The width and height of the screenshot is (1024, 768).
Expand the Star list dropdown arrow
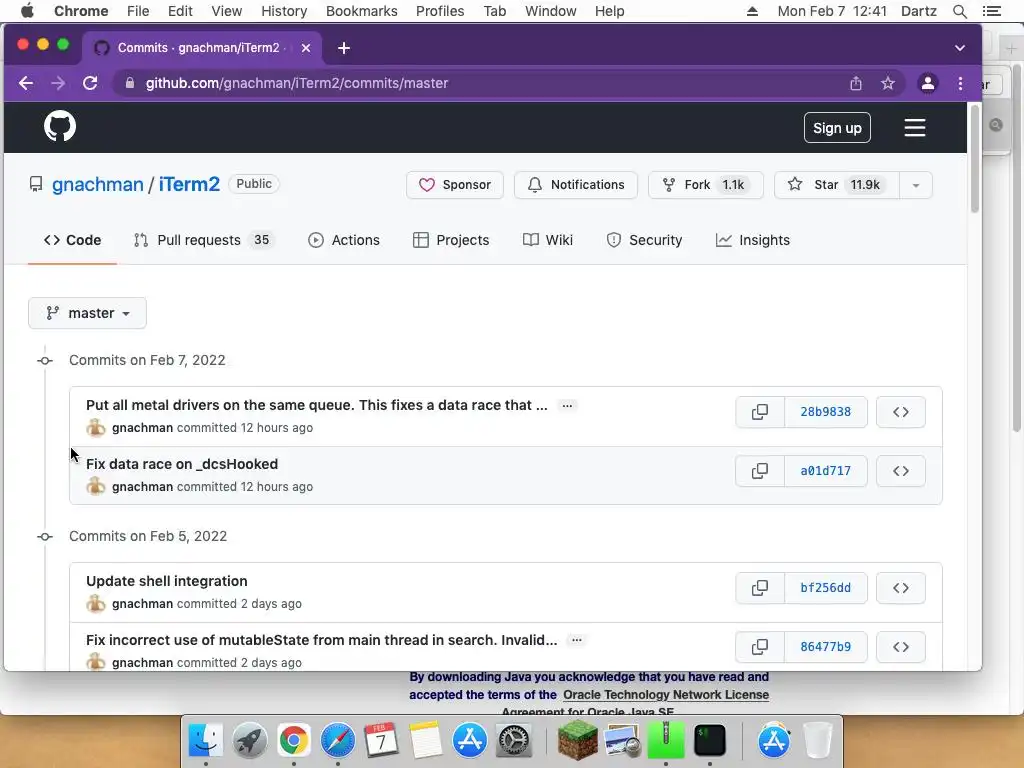916,185
